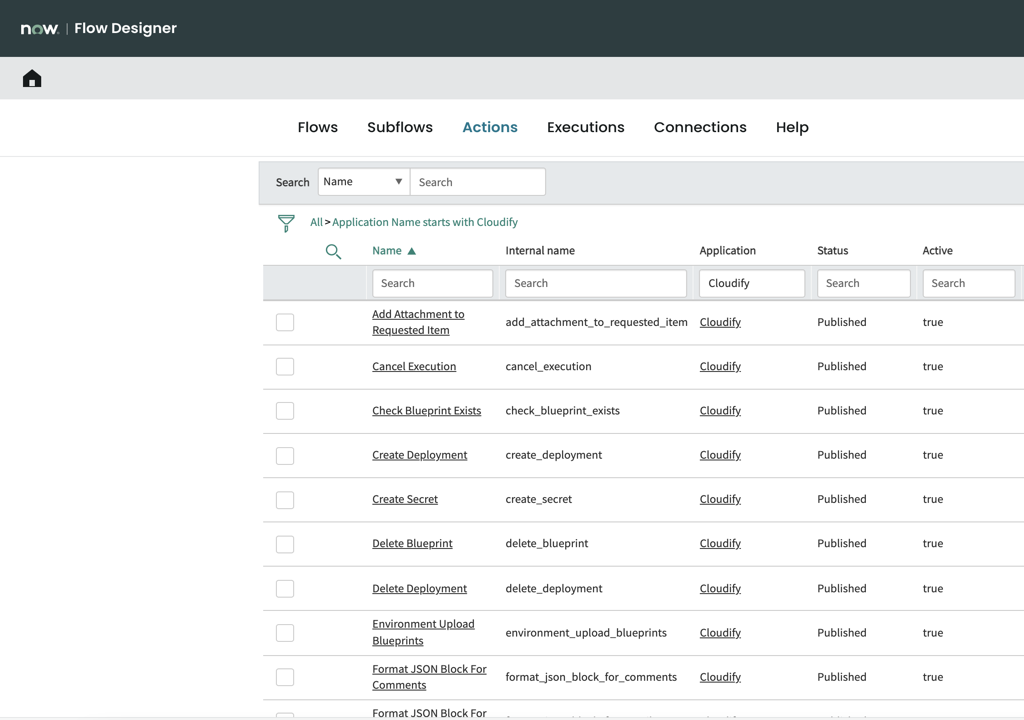The image size is (1024, 720).
Task: Open the Create Secret action link
Action: pos(405,499)
